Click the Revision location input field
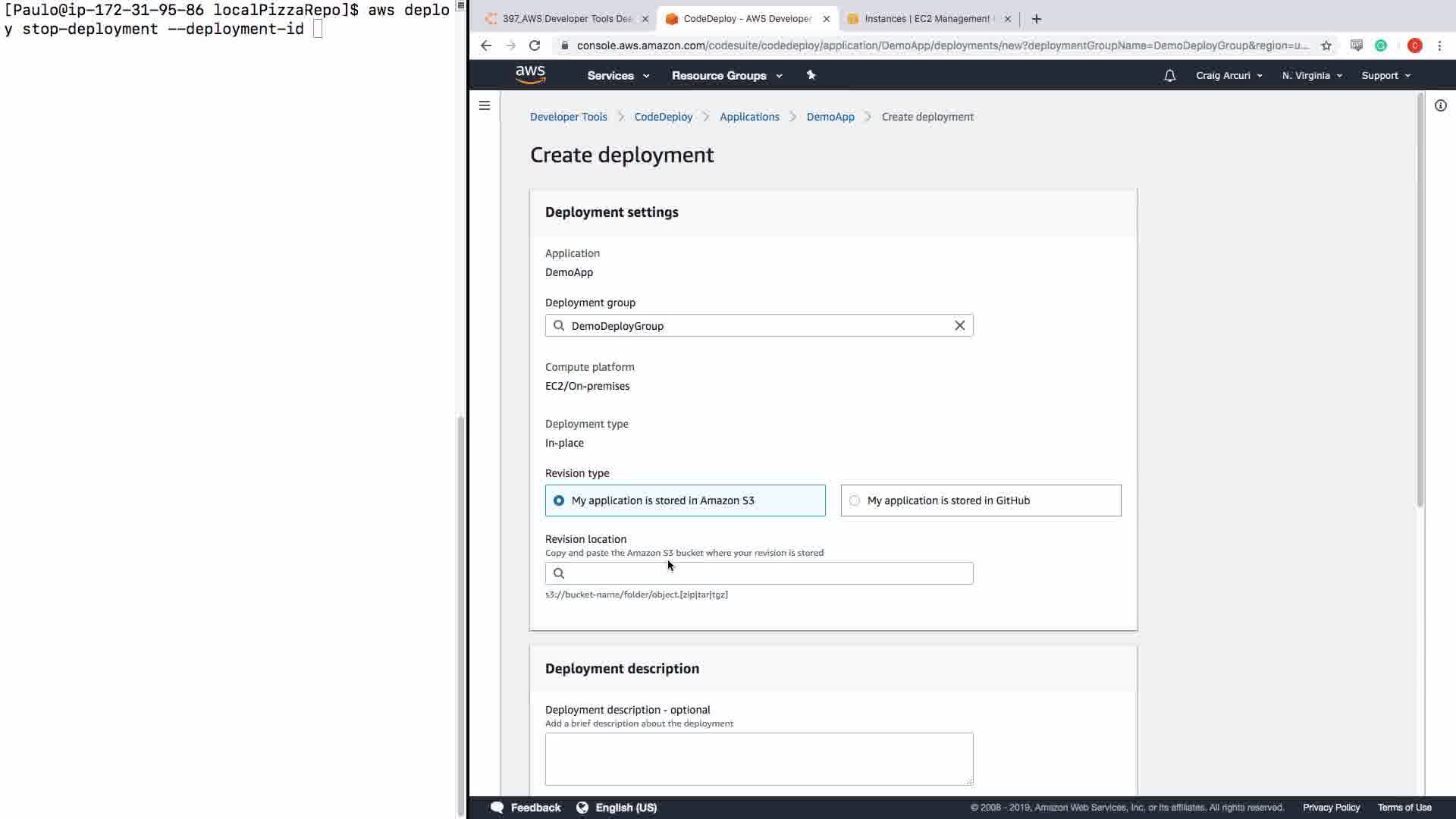Screen dimensions: 1456x819 [766, 573]
